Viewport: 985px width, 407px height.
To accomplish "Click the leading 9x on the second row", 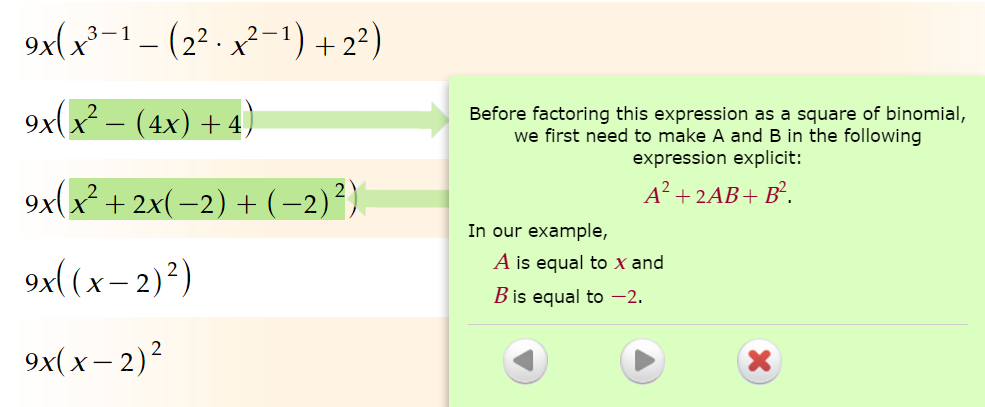I will [39, 122].
